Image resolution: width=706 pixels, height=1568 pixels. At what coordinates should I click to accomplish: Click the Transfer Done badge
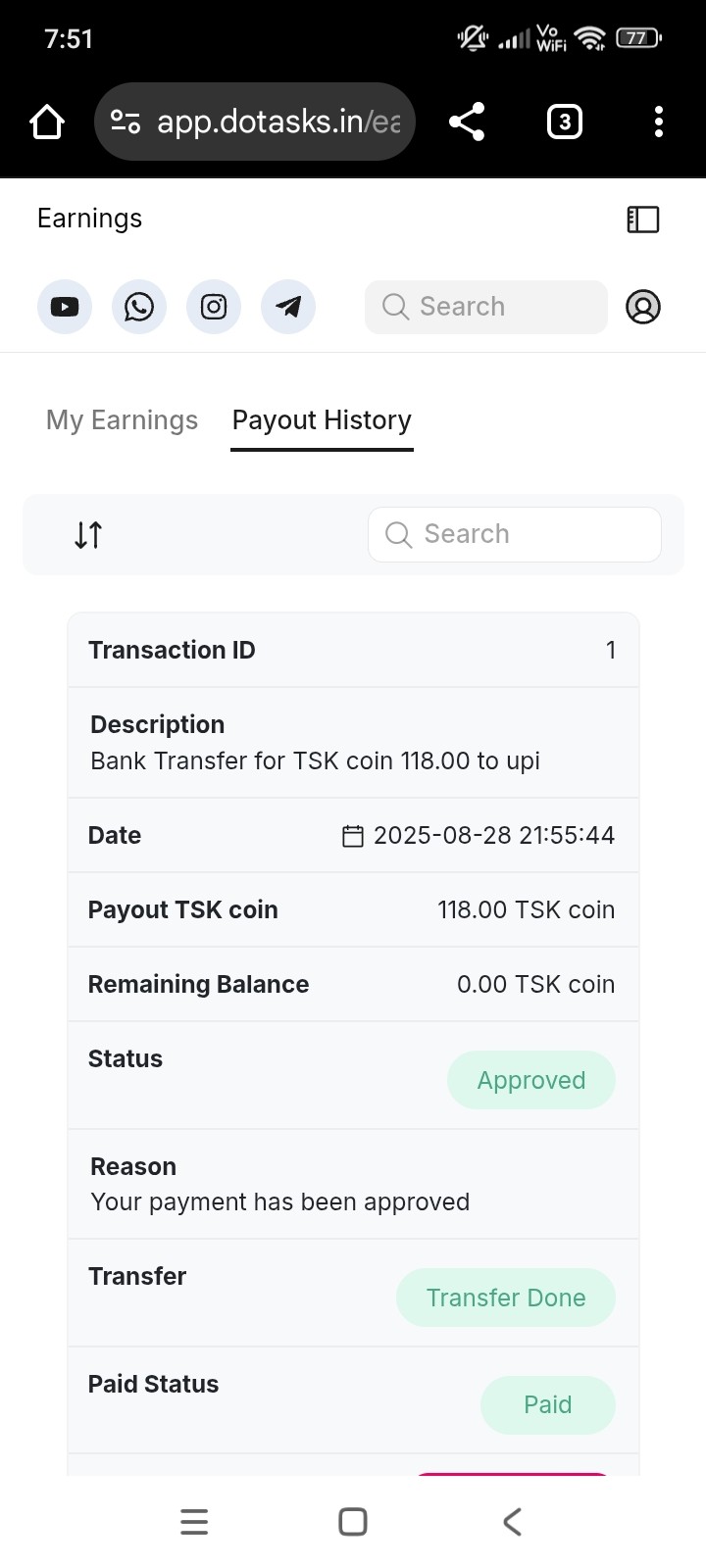506,1298
